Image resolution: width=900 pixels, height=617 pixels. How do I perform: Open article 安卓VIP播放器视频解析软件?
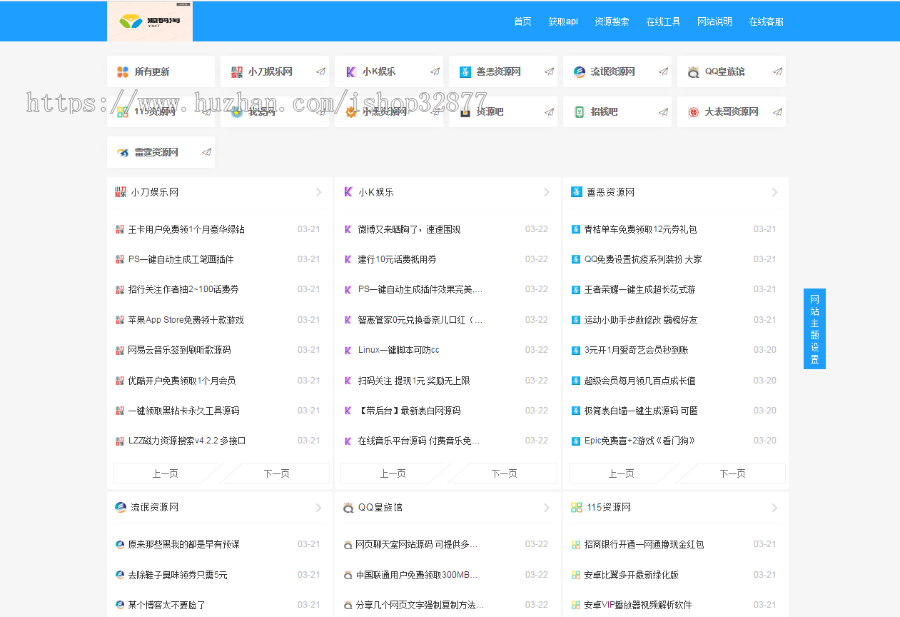[638, 604]
